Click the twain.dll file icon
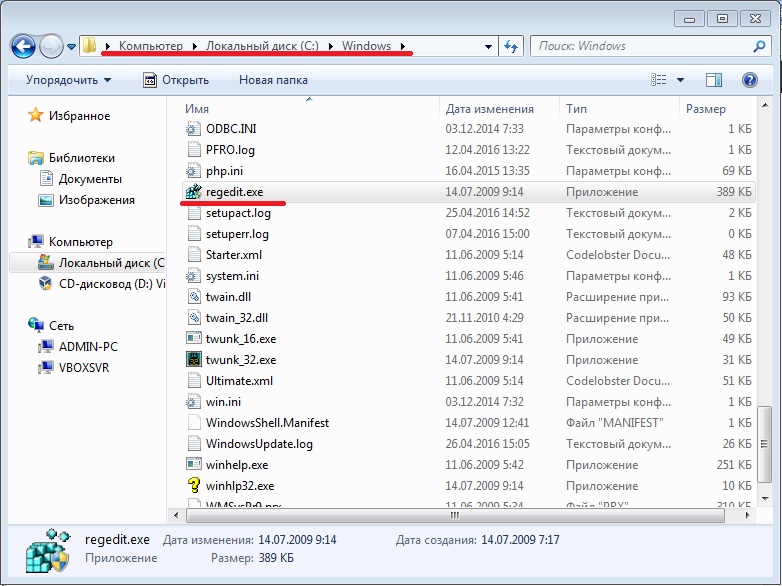 (x=194, y=297)
